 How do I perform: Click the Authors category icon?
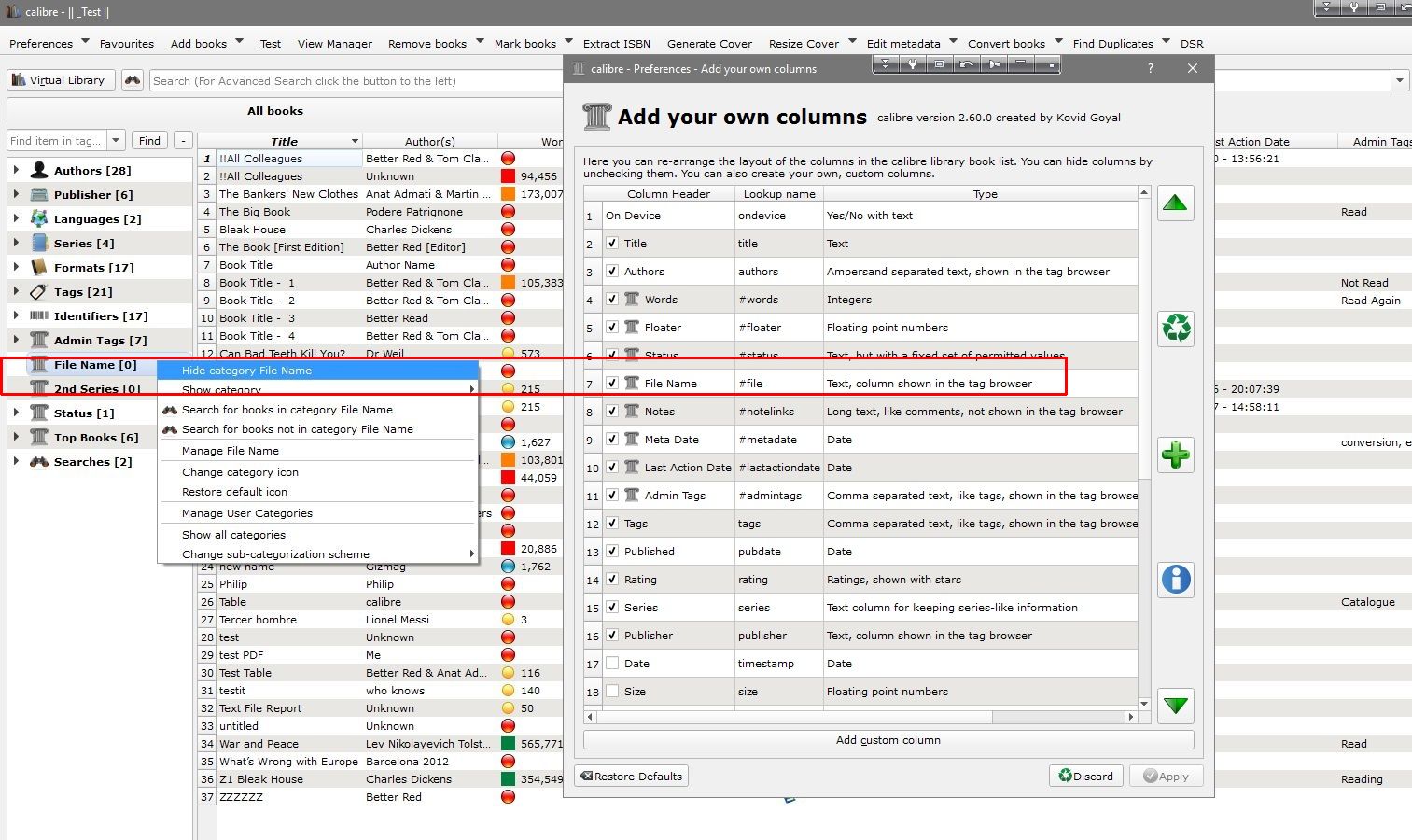[39, 170]
